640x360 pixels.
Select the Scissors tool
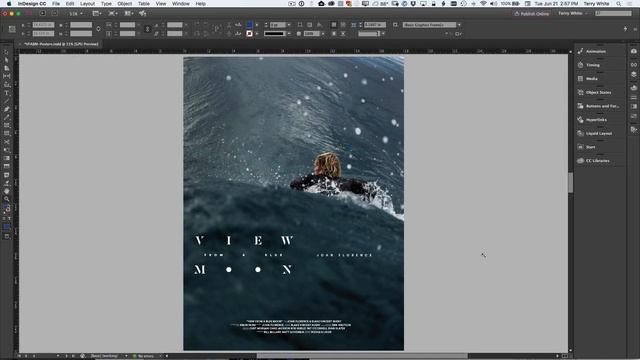pos(7,142)
